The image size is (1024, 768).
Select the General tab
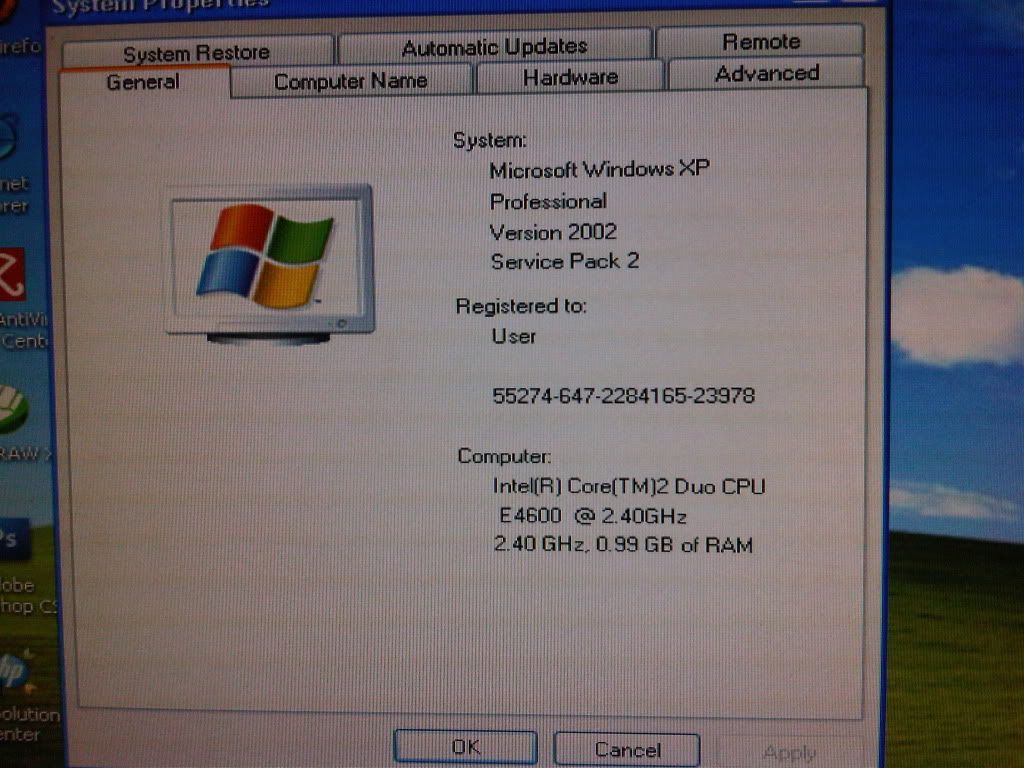(x=144, y=82)
